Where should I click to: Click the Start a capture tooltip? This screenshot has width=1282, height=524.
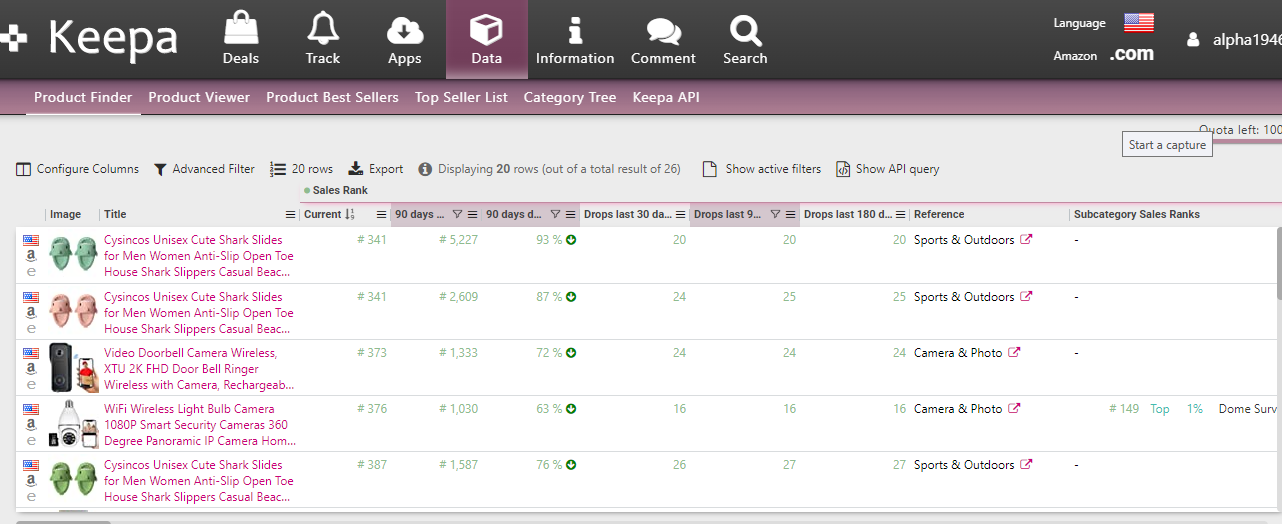[x=1167, y=144]
